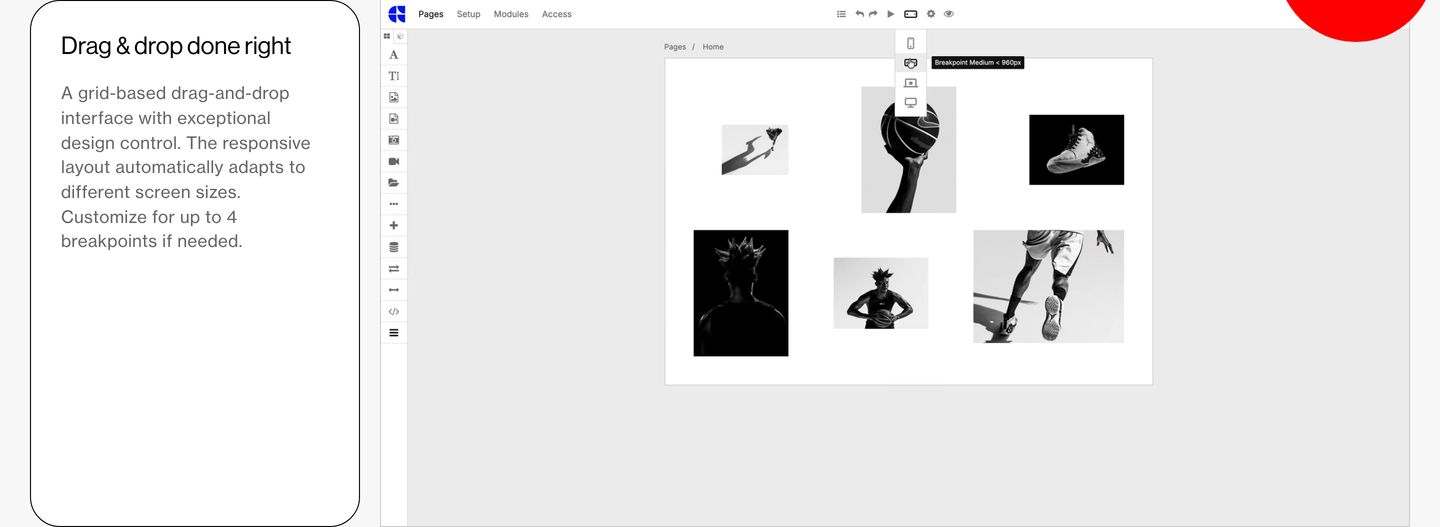Viewport: 1440px width, 527px height.
Task: Open the Modules menu
Action: tap(511, 14)
